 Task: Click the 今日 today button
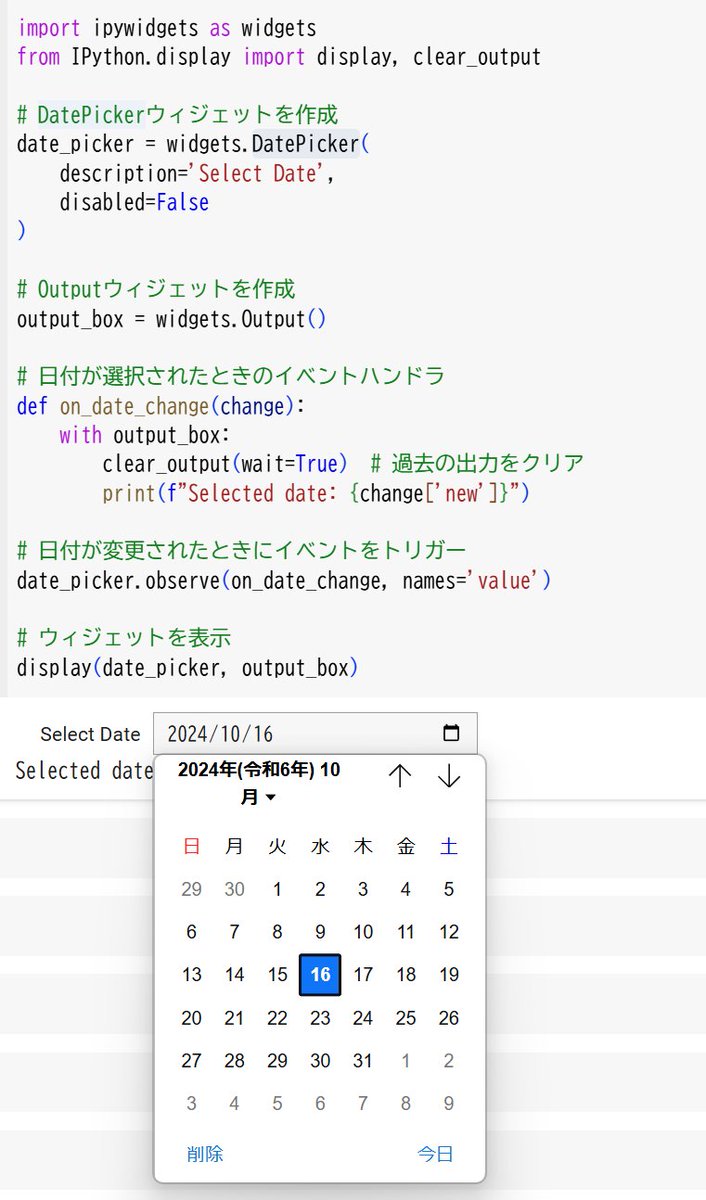point(436,1153)
